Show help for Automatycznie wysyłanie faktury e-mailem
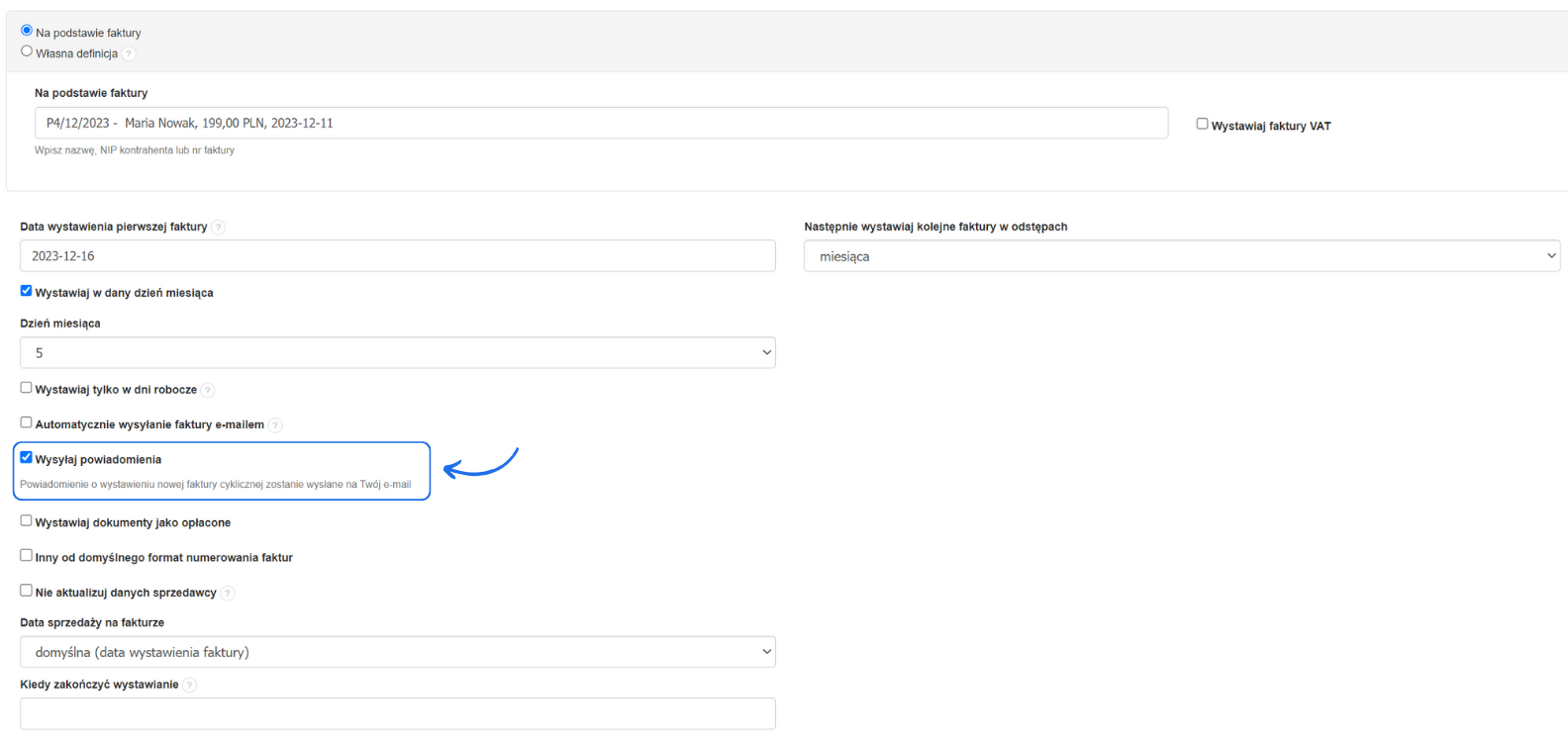The image size is (1568, 741). [x=275, y=425]
